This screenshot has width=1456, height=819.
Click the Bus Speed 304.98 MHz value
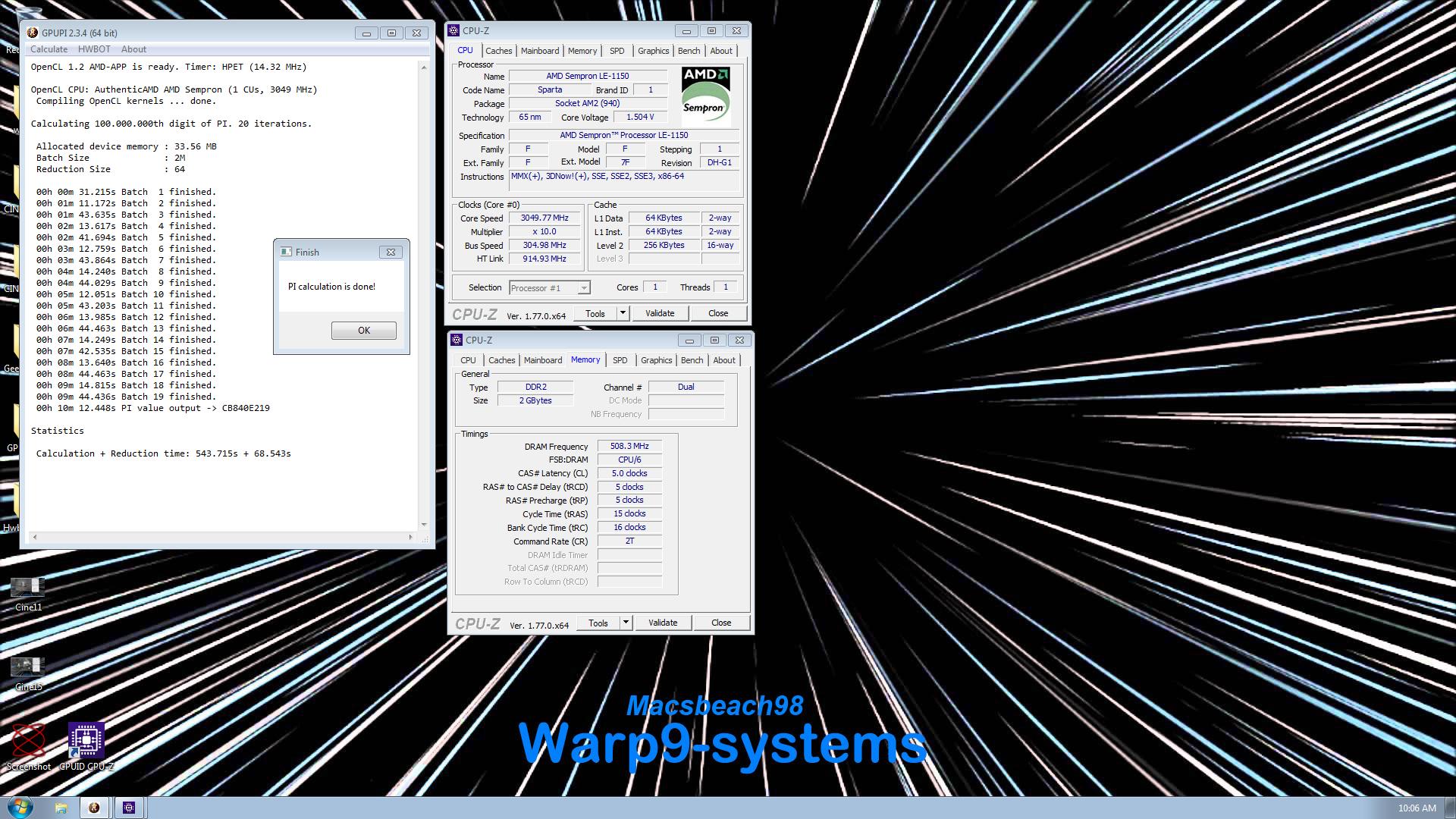pos(544,246)
